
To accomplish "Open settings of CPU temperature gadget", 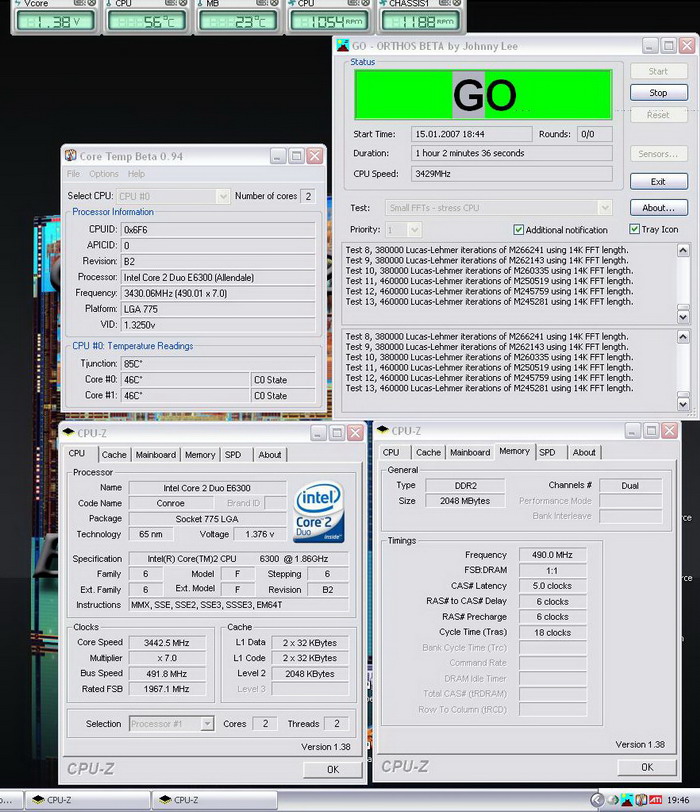I will point(170,3).
